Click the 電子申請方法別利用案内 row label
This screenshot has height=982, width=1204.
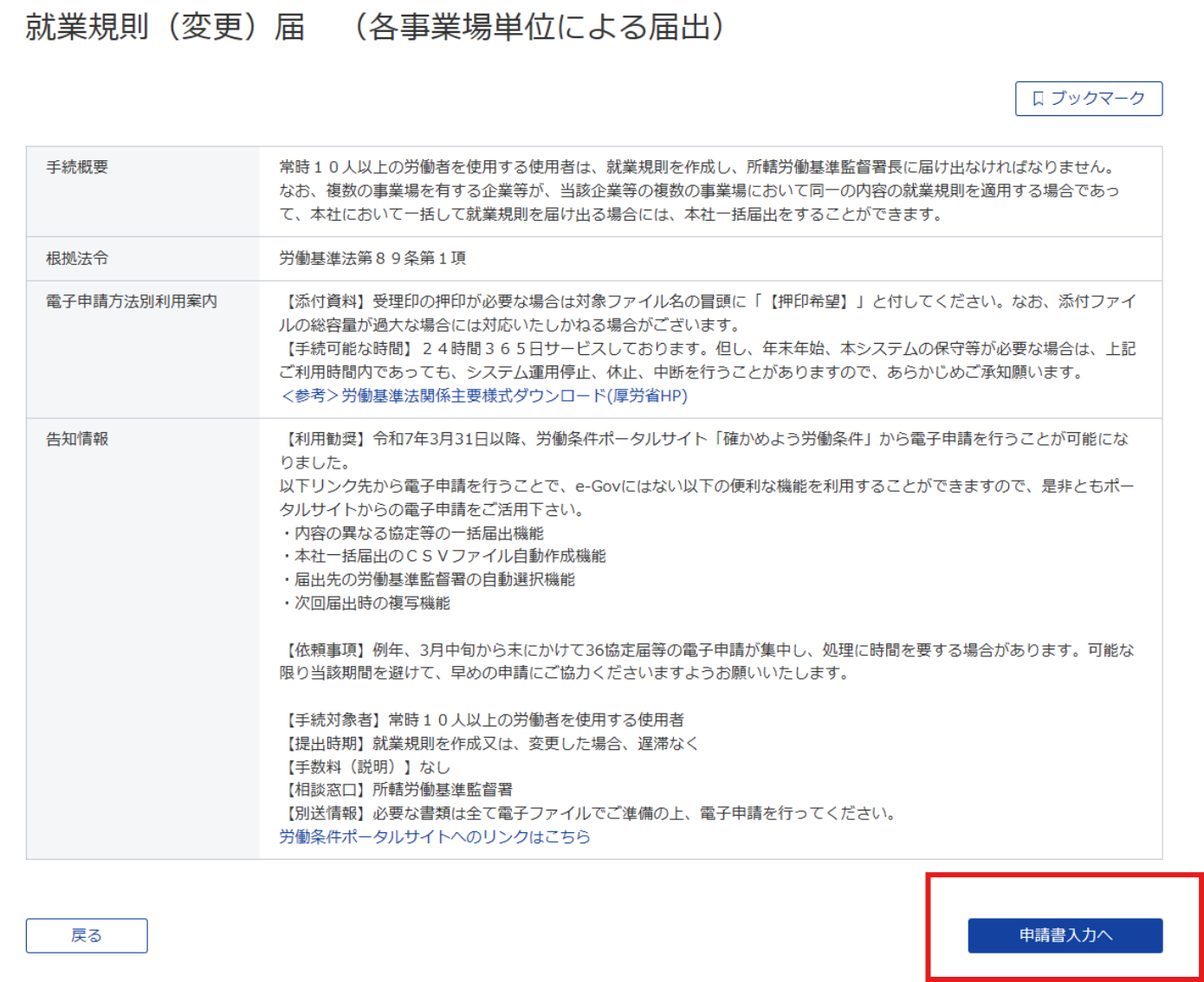pos(132,301)
